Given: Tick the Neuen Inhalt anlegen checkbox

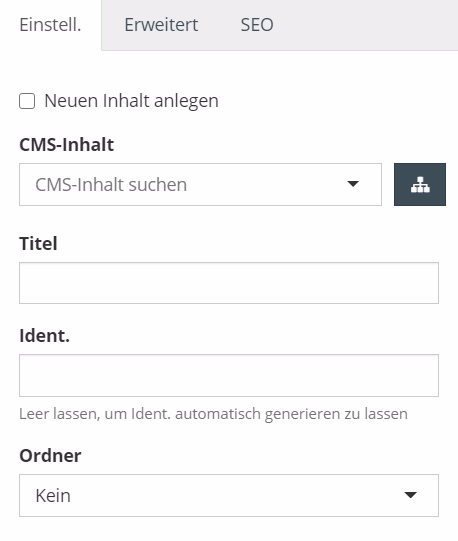Looking at the screenshot, I should point(27,101).
